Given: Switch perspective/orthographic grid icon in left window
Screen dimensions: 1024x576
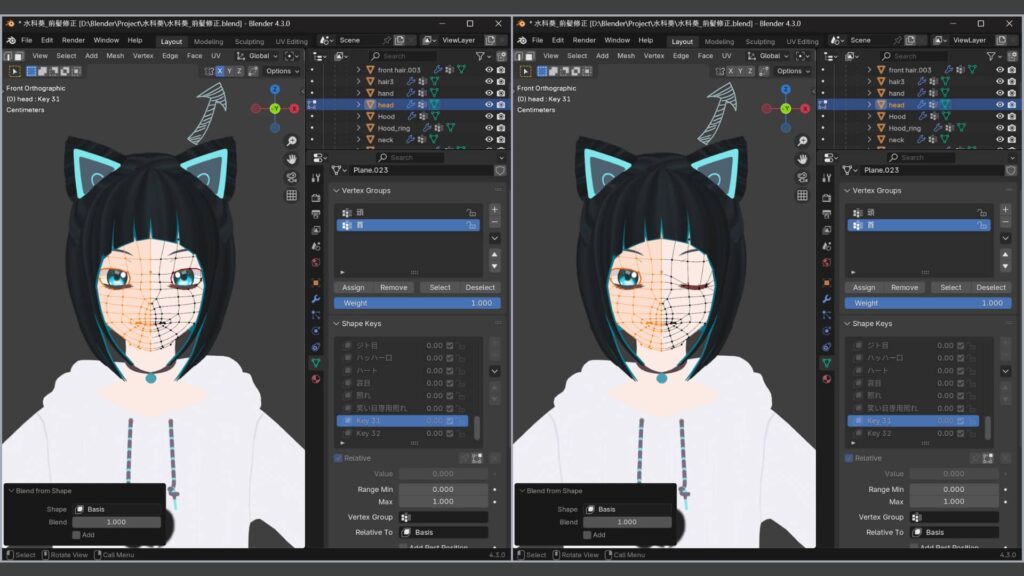Looking at the screenshot, I should click(x=291, y=195).
